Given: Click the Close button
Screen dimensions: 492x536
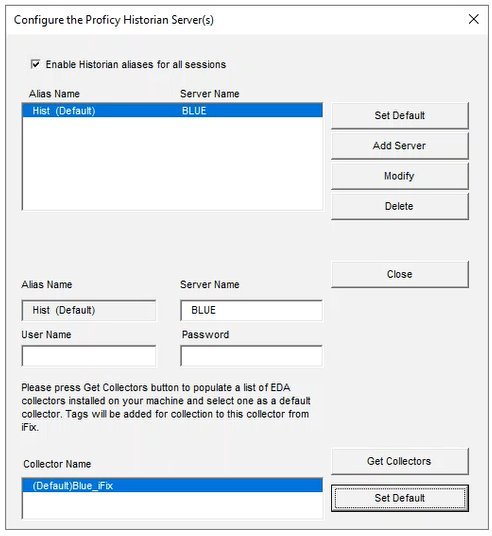Looking at the screenshot, I should pos(400,274).
